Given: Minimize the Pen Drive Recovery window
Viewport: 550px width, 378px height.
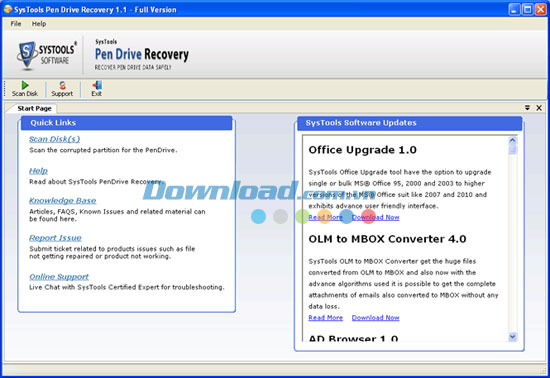Looking at the screenshot, I should pos(515,9).
